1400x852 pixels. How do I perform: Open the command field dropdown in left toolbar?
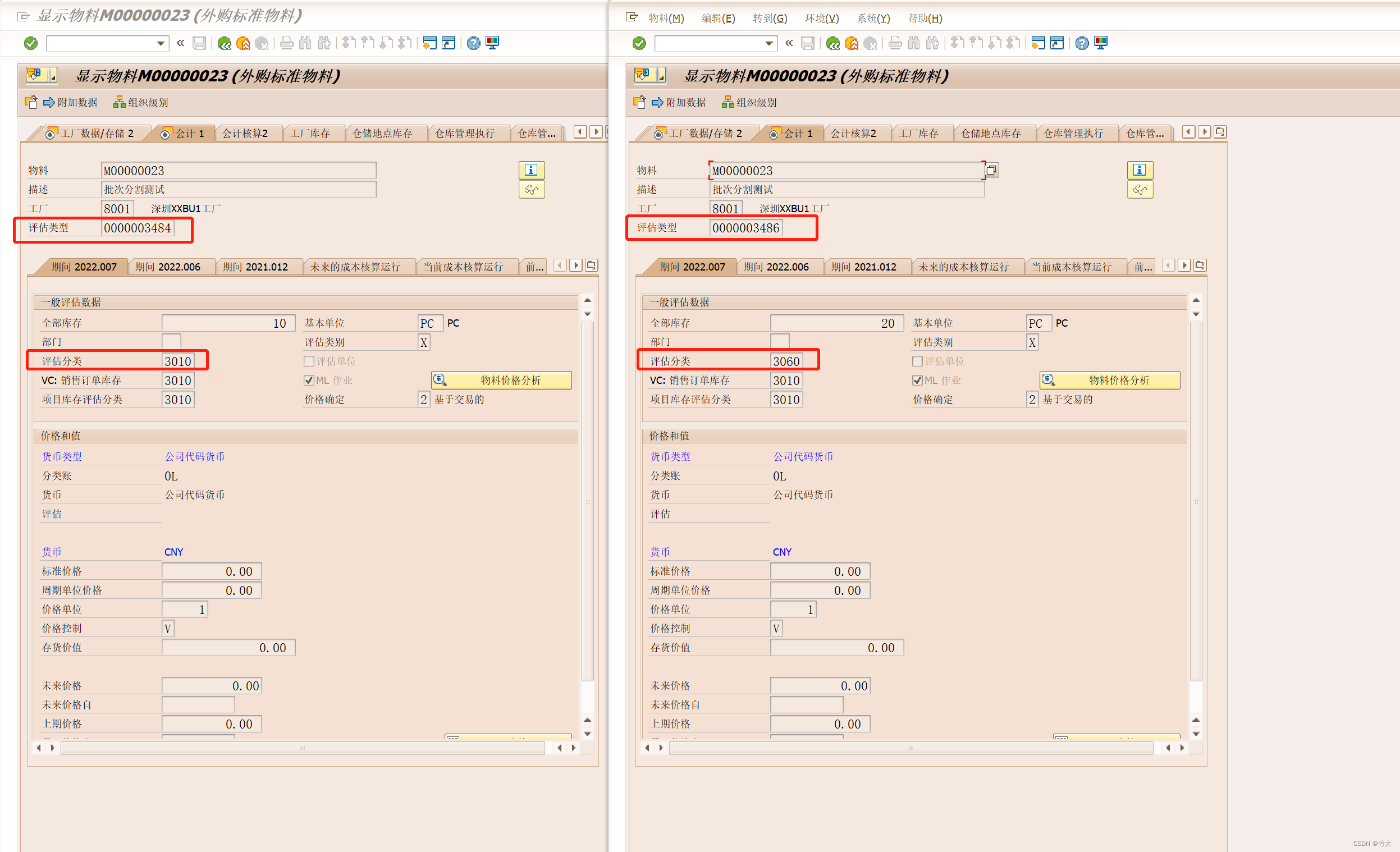[x=161, y=43]
